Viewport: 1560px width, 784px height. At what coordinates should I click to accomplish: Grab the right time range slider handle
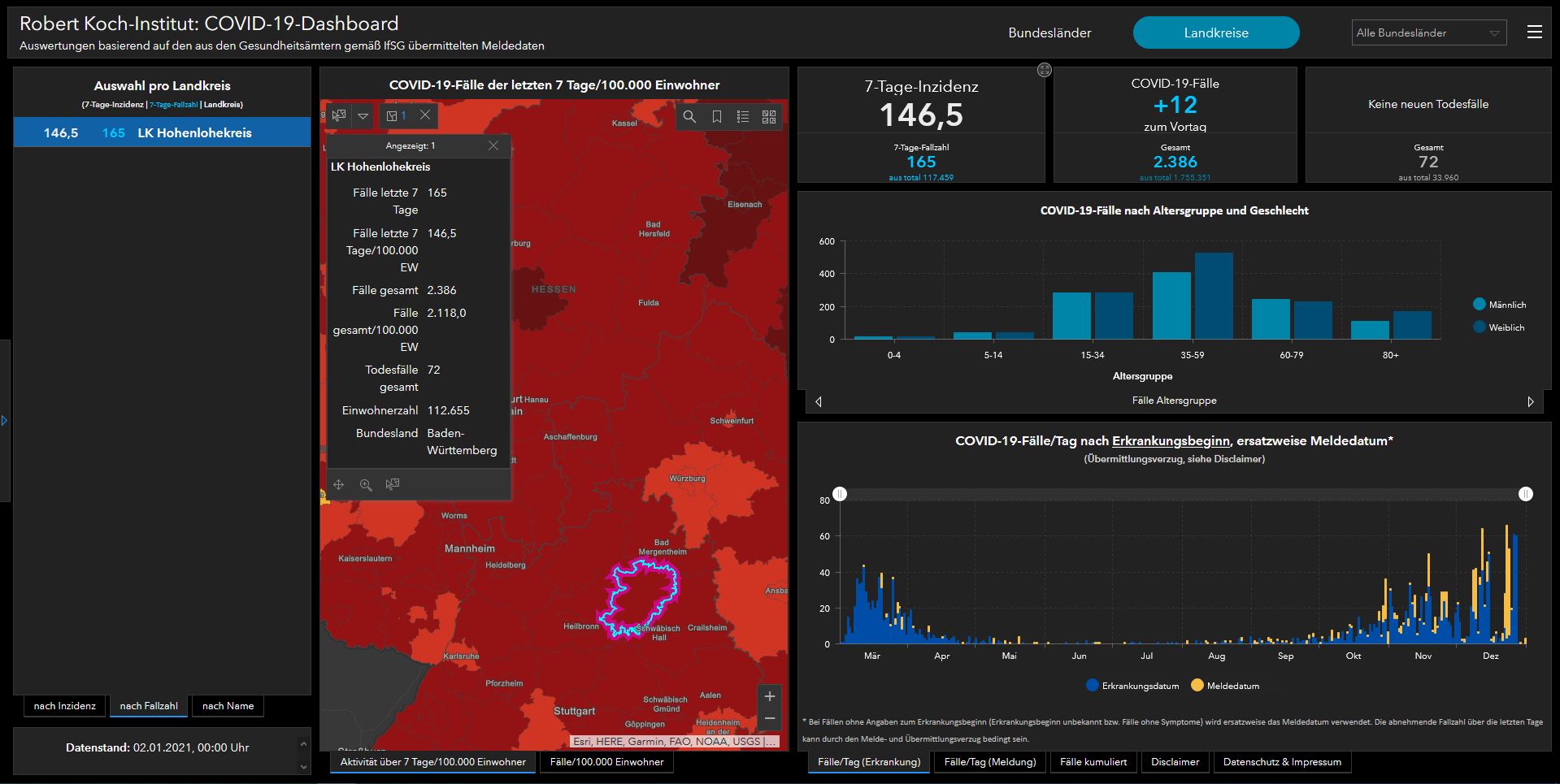[1526, 494]
